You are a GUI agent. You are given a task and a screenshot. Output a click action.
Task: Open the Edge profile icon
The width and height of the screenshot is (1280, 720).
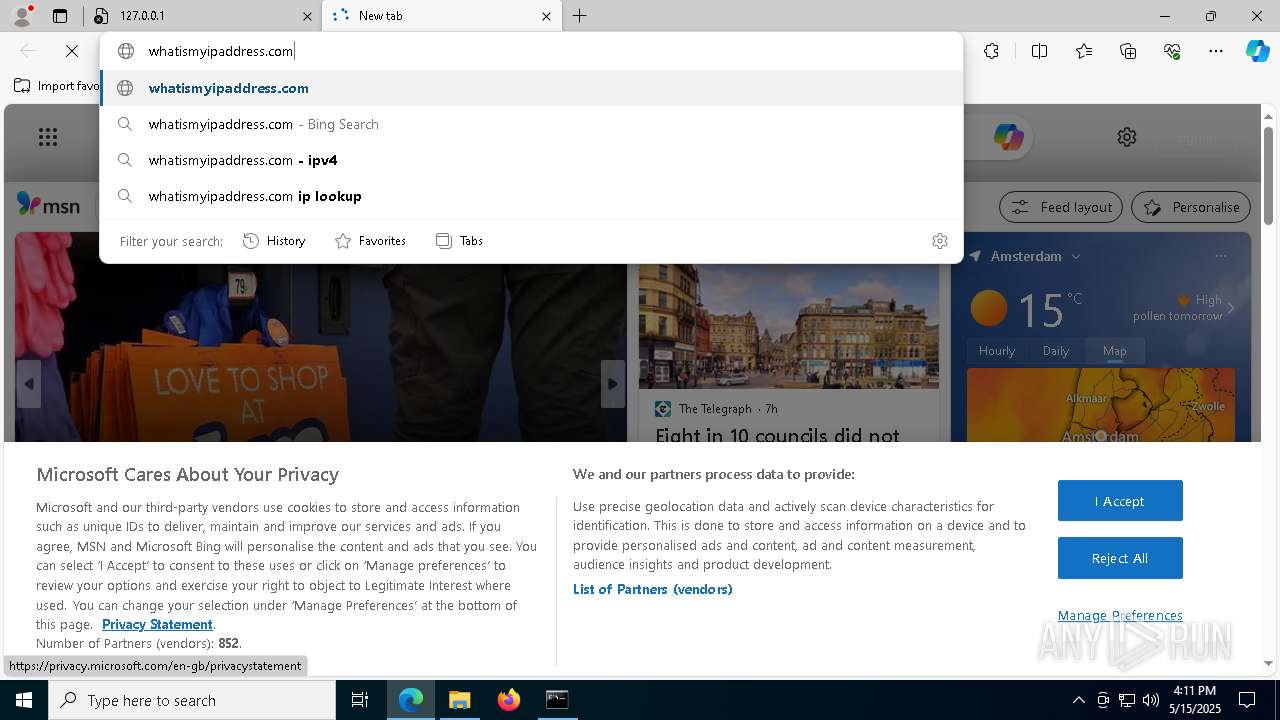[x=22, y=15]
